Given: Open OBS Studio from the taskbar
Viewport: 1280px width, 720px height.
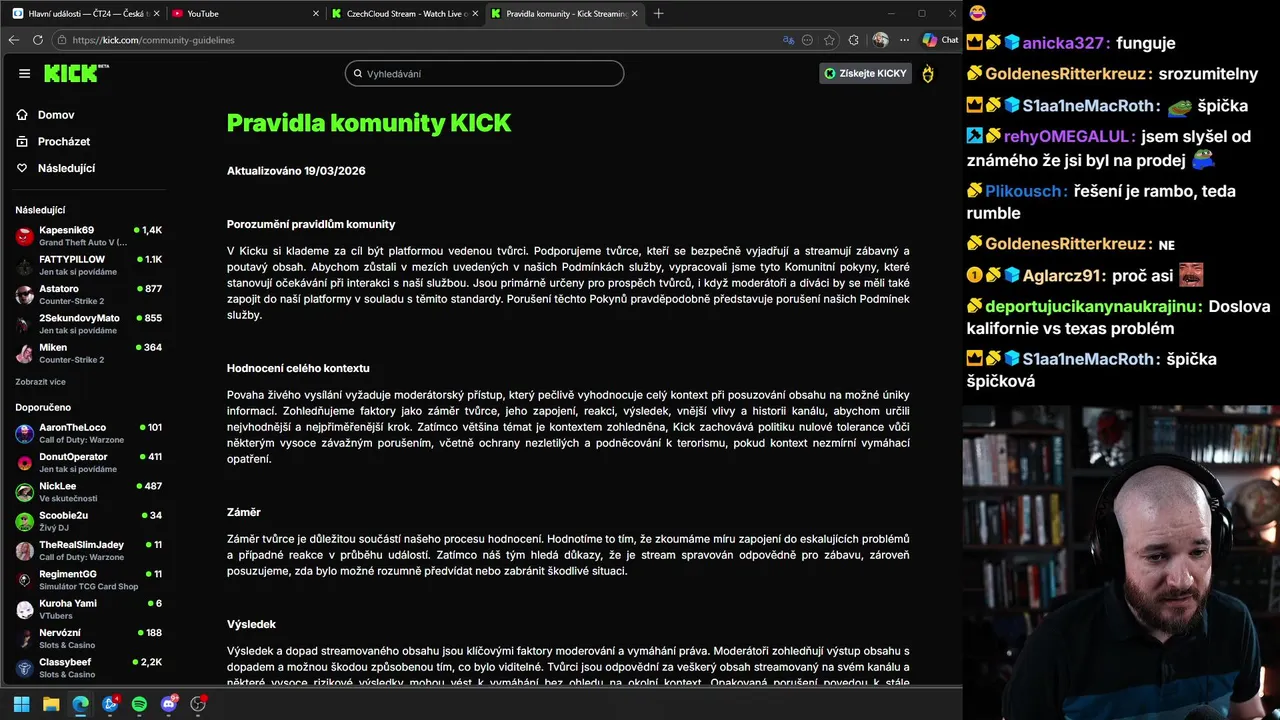Looking at the screenshot, I should pos(198,704).
